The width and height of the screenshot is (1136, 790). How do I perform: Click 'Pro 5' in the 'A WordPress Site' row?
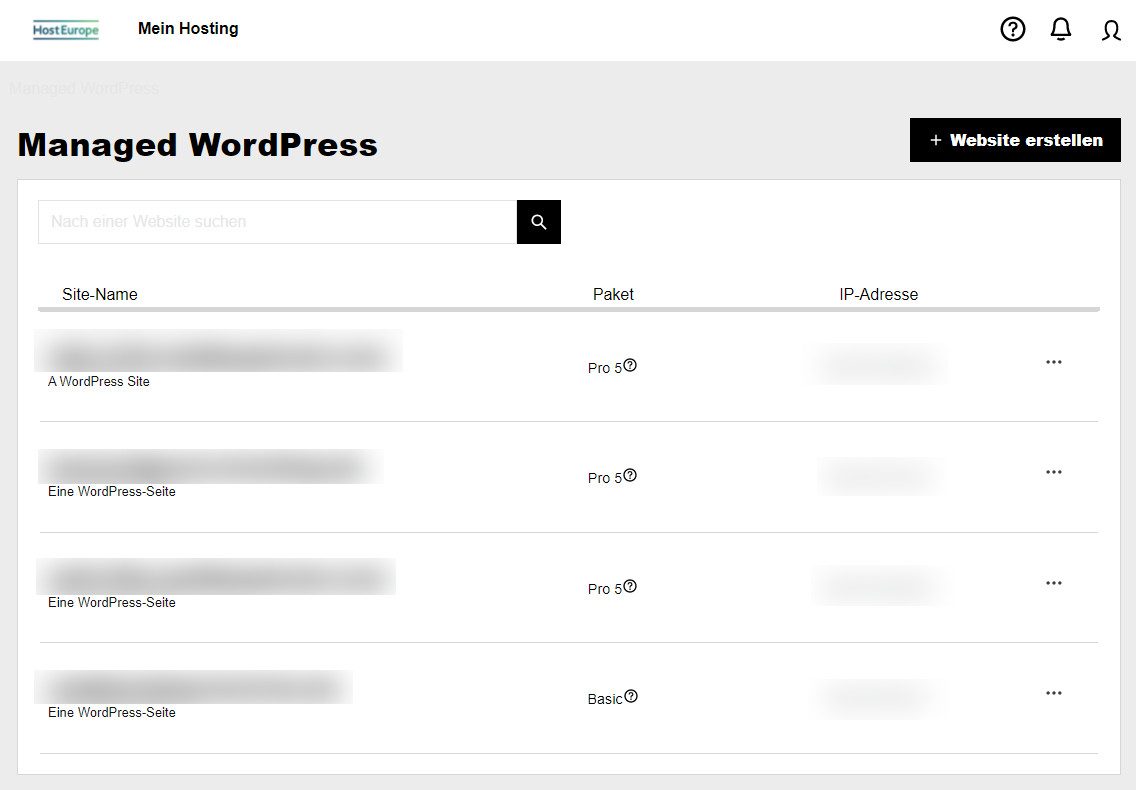605,368
